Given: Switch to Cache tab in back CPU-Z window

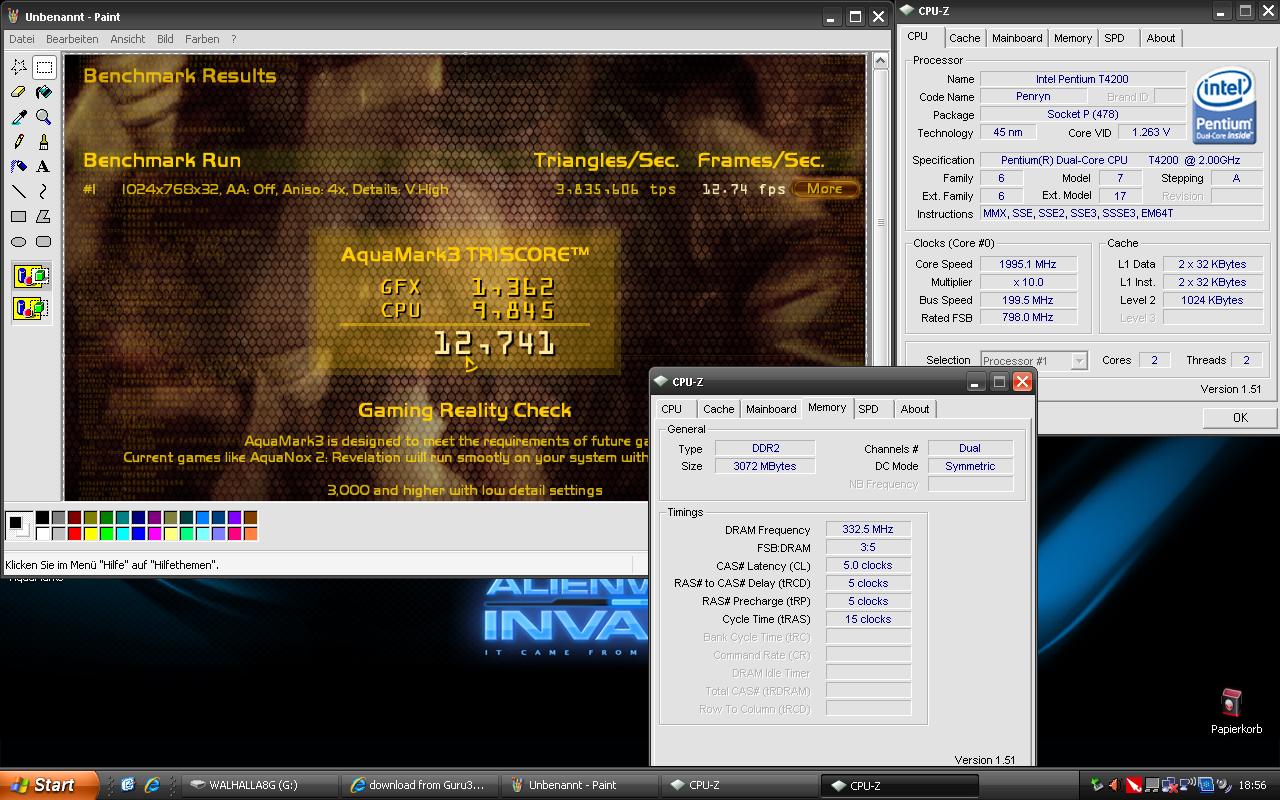Looking at the screenshot, I should pyautogui.click(x=964, y=38).
